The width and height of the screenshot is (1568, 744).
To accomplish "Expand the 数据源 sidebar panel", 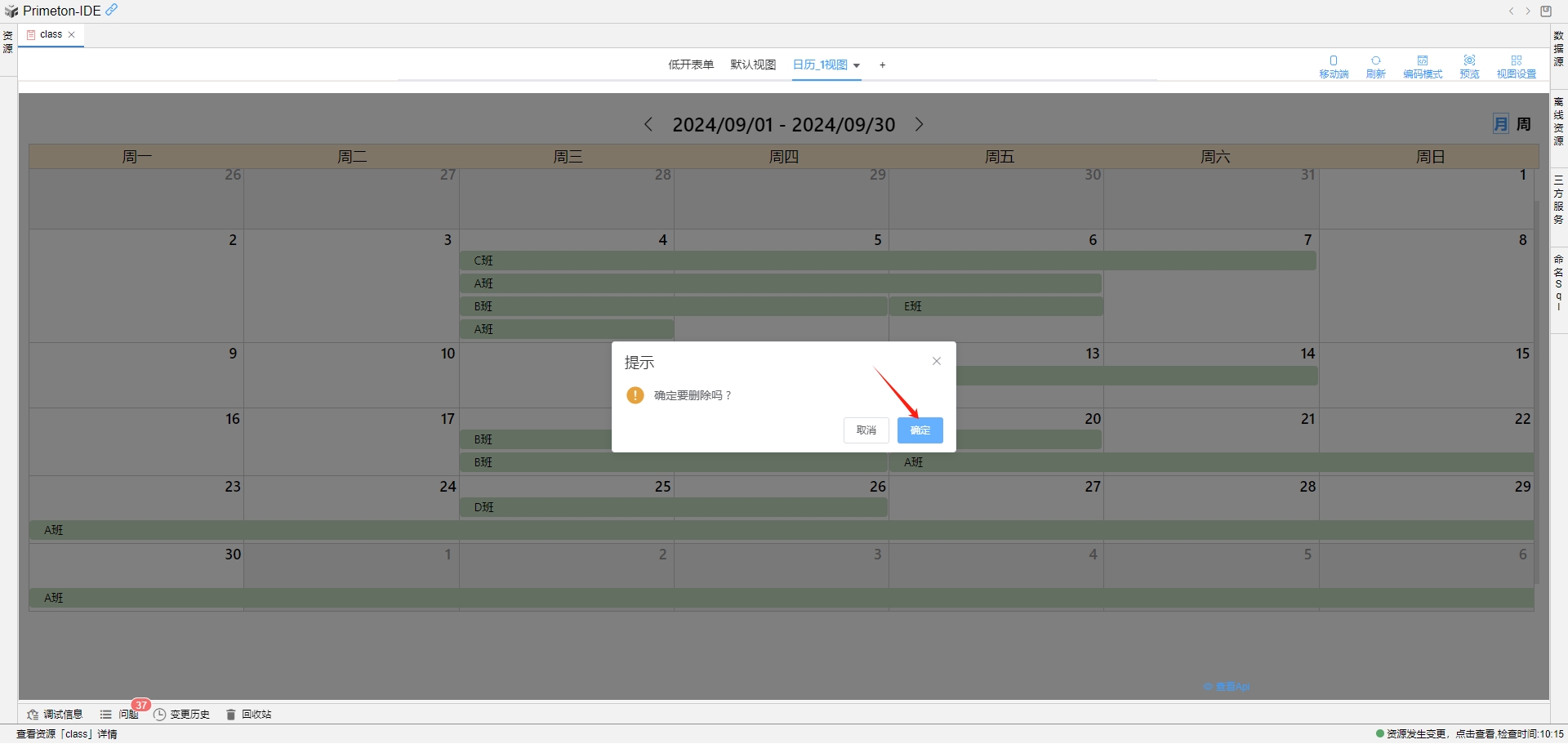I will click(x=1558, y=51).
